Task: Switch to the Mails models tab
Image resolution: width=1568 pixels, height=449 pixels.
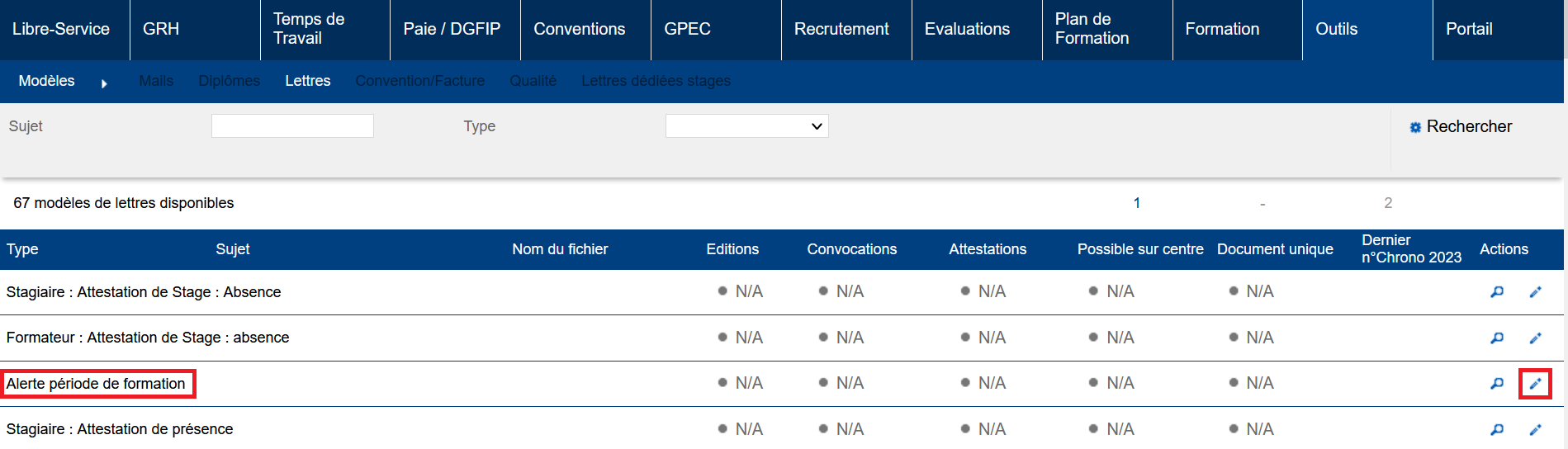Action: (156, 81)
